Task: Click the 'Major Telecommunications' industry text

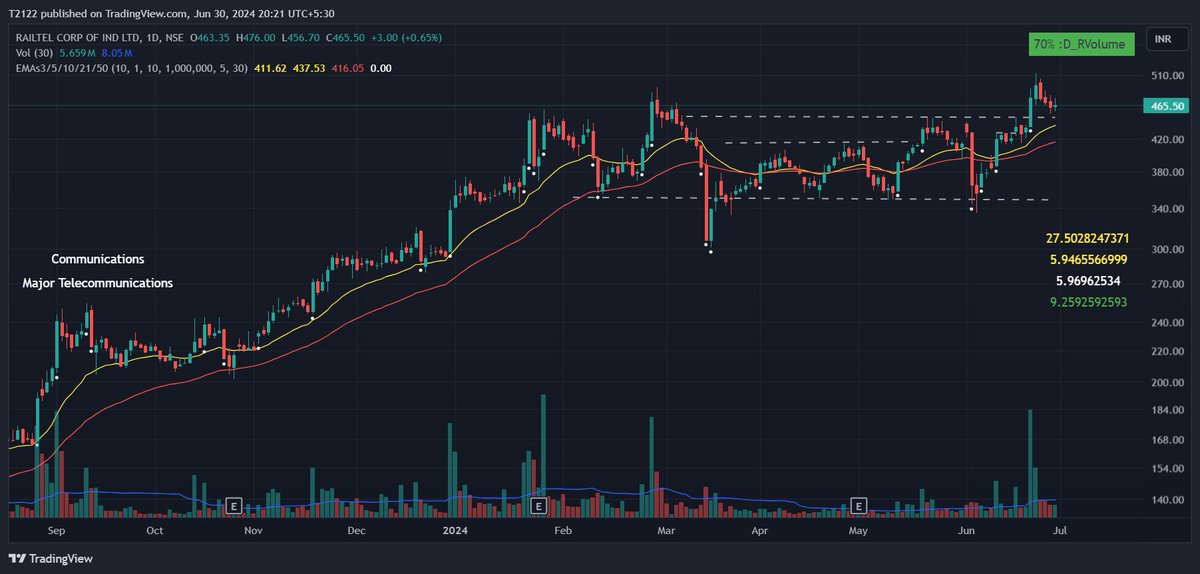Action: (98, 283)
